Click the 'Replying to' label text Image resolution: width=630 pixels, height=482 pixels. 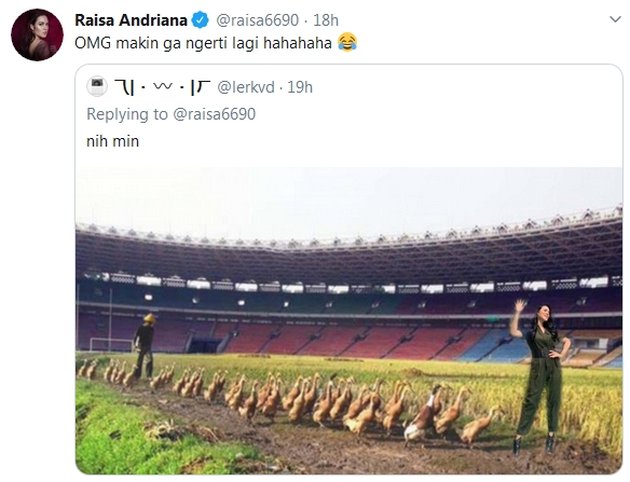tap(127, 114)
